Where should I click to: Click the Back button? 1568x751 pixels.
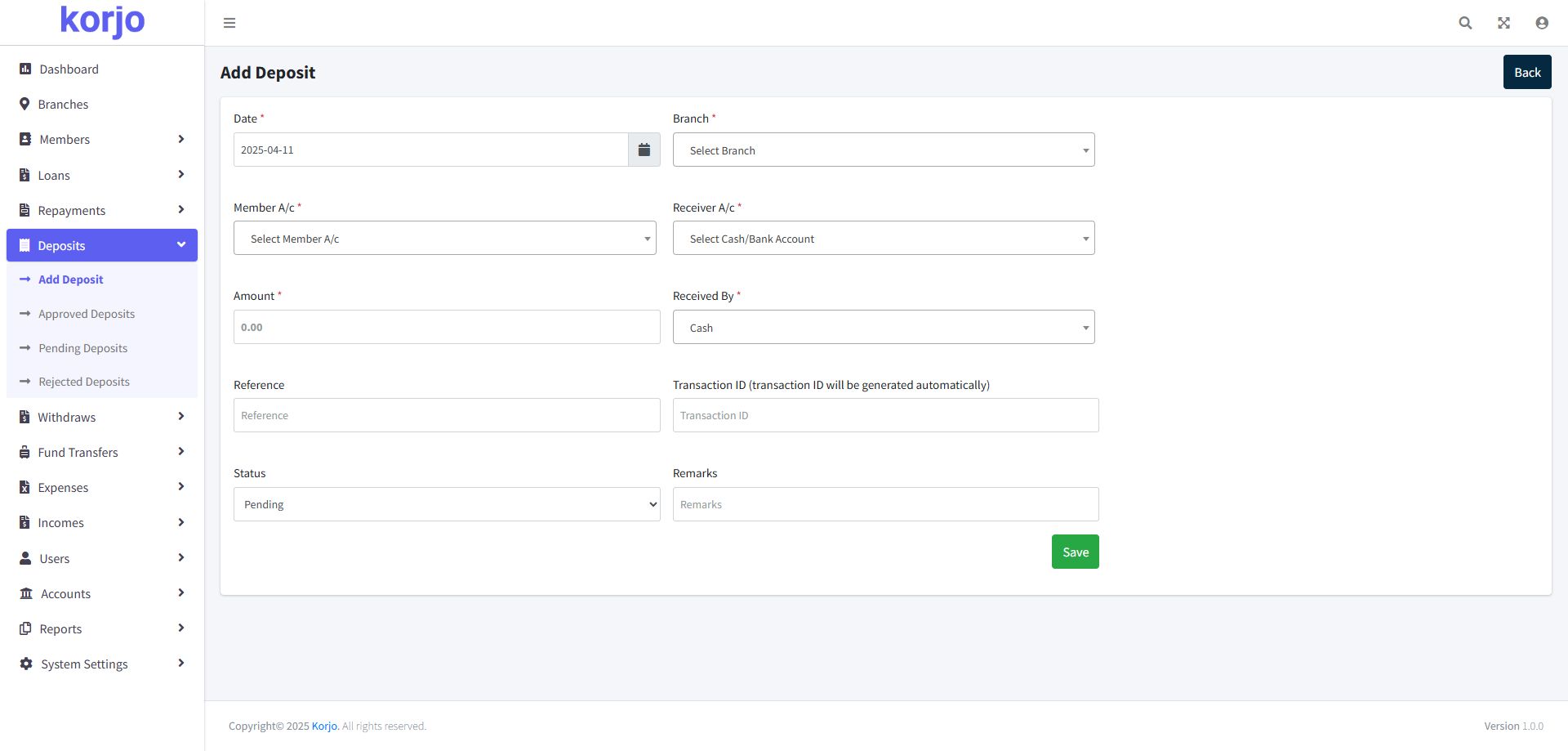click(1526, 73)
